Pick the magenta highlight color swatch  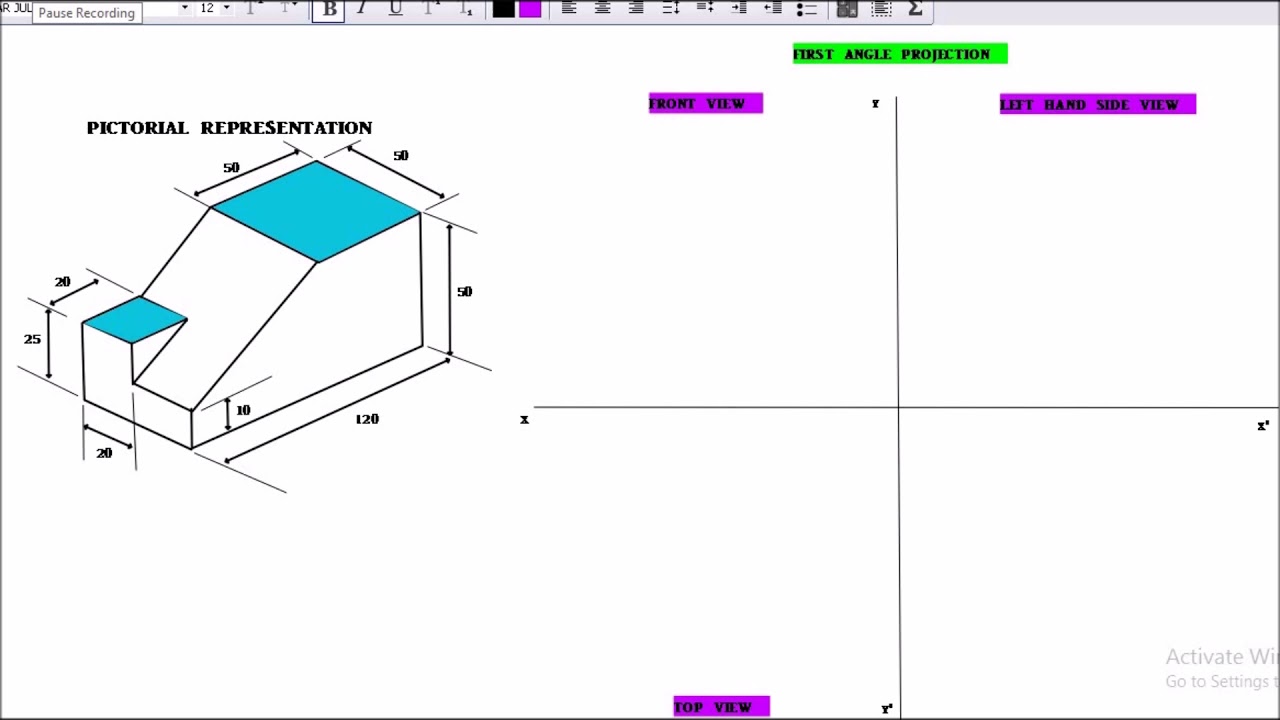tap(530, 9)
